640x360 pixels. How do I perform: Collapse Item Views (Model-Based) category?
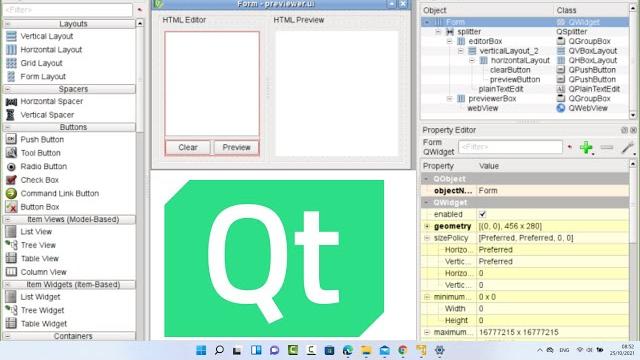click(8, 220)
